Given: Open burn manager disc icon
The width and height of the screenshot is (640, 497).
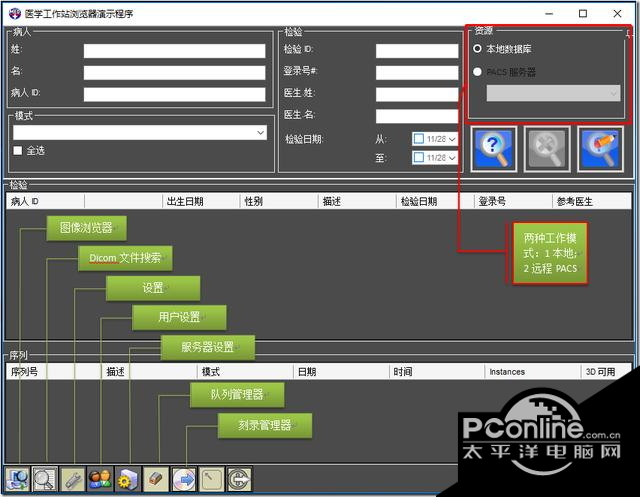Looking at the screenshot, I should [184, 479].
